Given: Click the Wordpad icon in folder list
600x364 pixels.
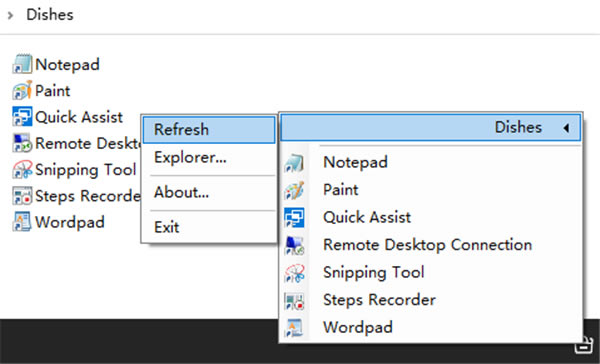Looking at the screenshot, I should [22, 222].
